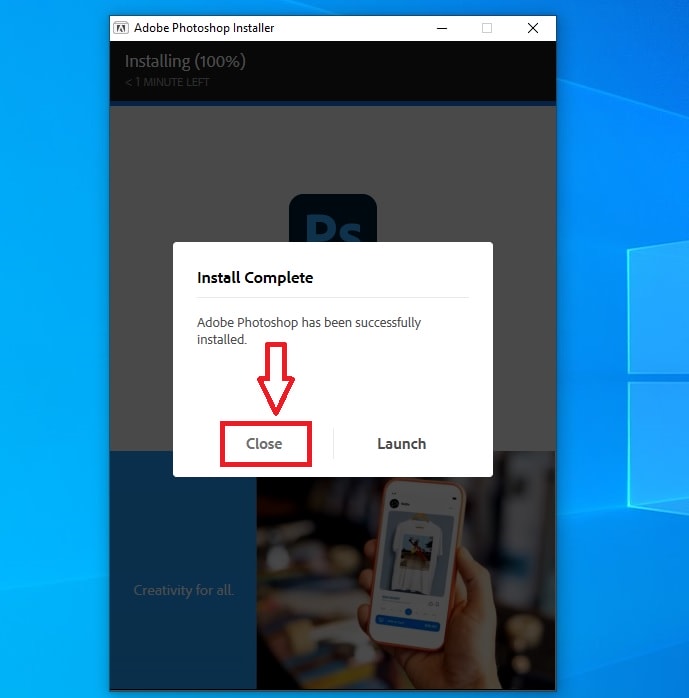The image size is (689, 698).
Task: Click the Adobe installer icon in title bar
Action: pyautogui.click(x=121, y=28)
